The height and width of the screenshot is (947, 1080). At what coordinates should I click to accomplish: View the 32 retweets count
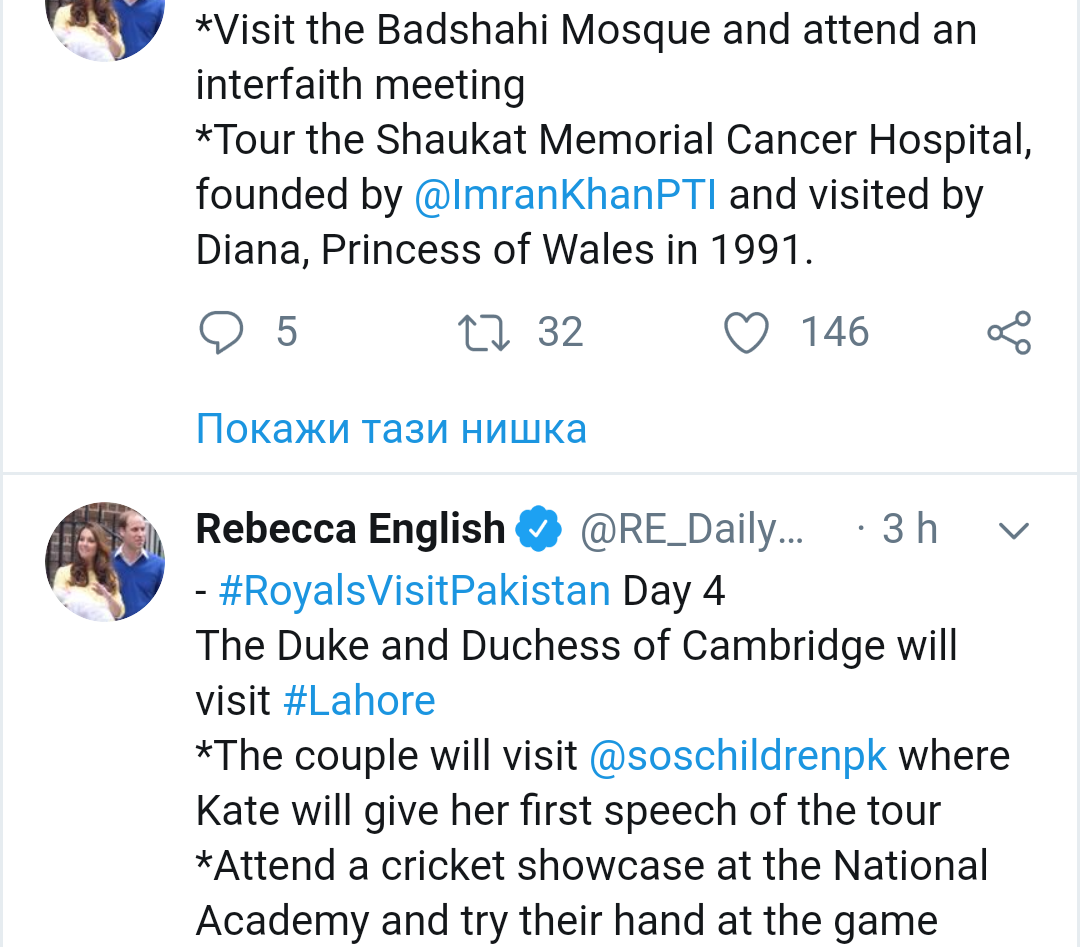coord(560,332)
